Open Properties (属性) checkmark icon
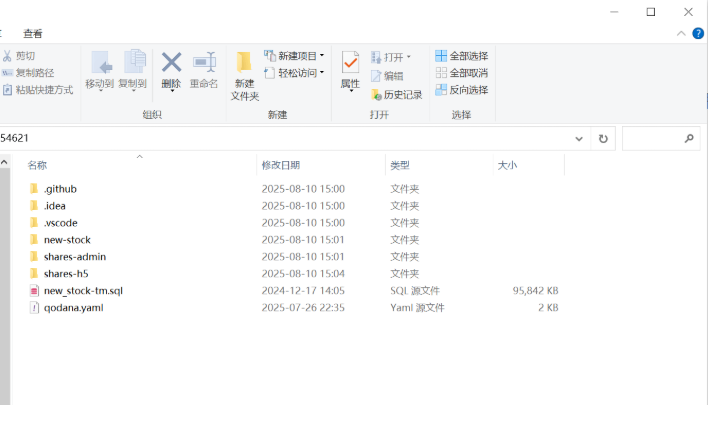This screenshot has width=708, height=433. click(x=350, y=66)
